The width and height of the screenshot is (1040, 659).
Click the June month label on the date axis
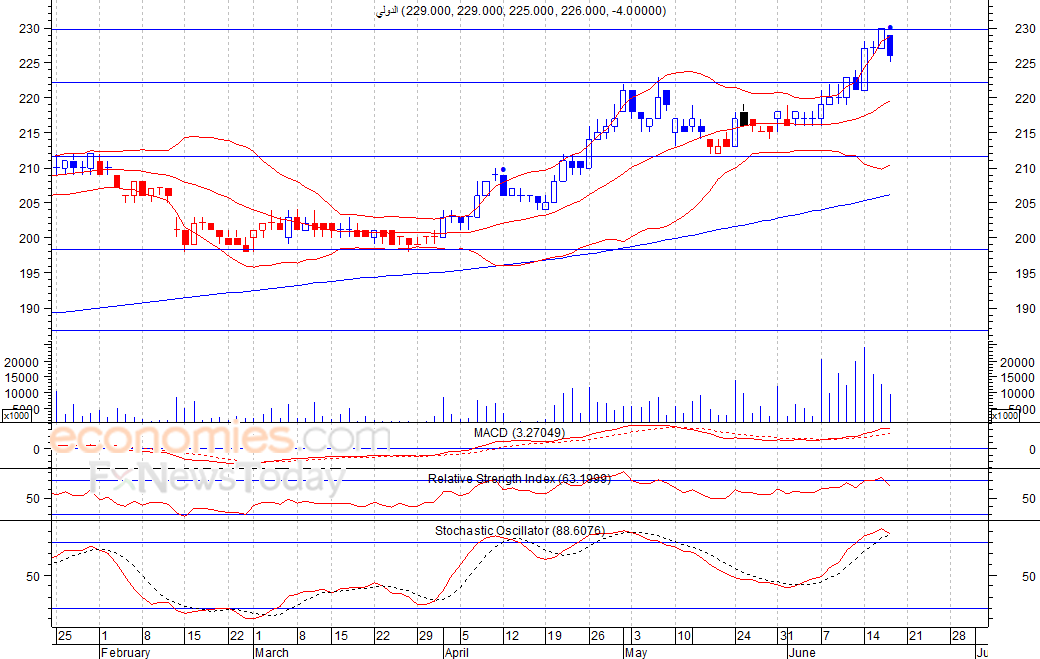(803, 652)
